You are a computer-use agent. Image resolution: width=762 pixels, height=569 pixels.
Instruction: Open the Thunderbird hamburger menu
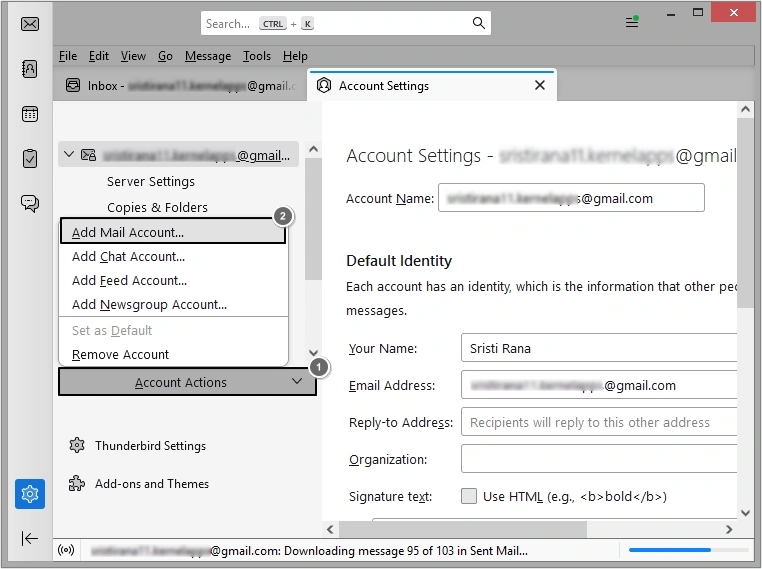[632, 22]
